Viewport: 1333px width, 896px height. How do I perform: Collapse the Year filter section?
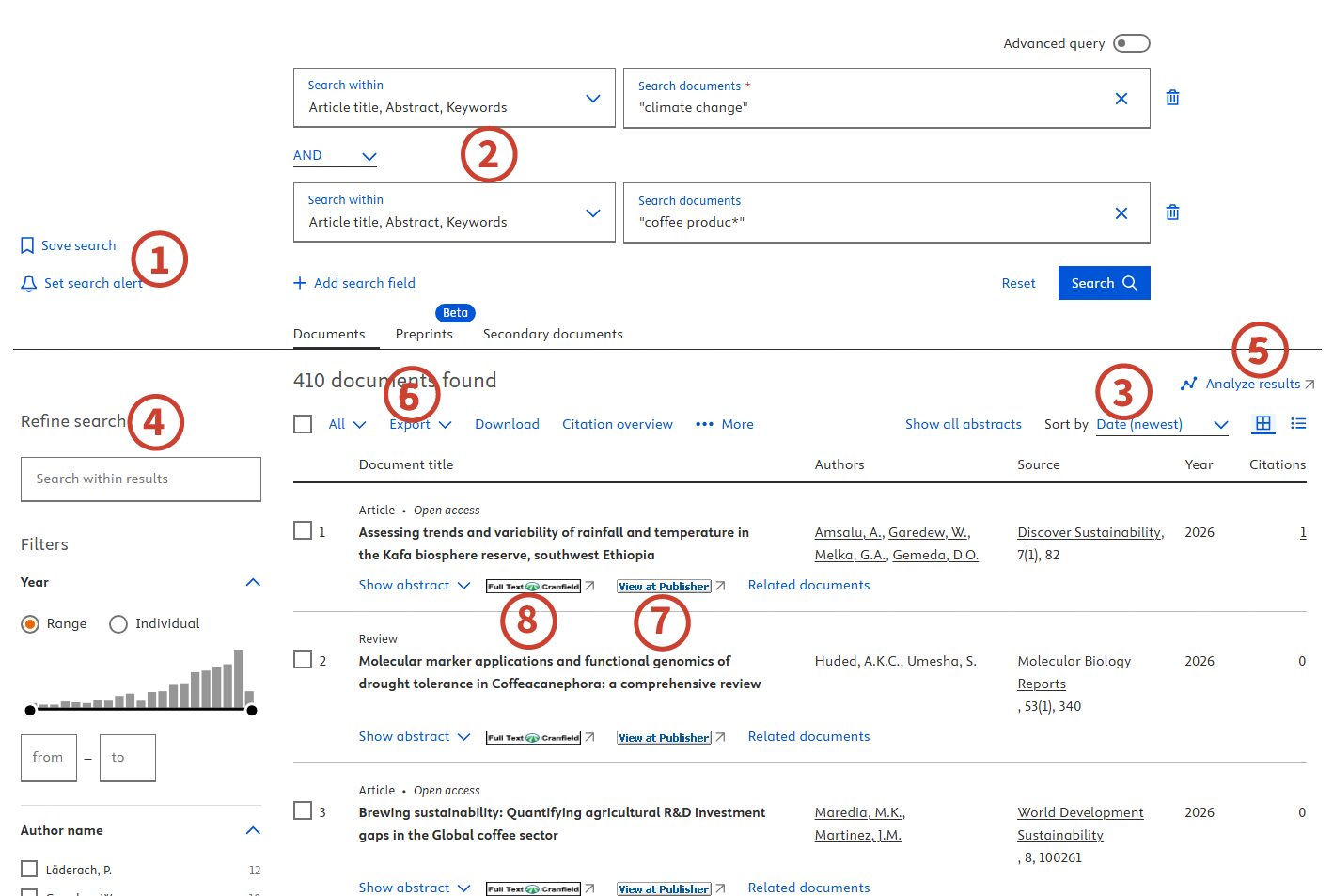click(x=252, y=582)
